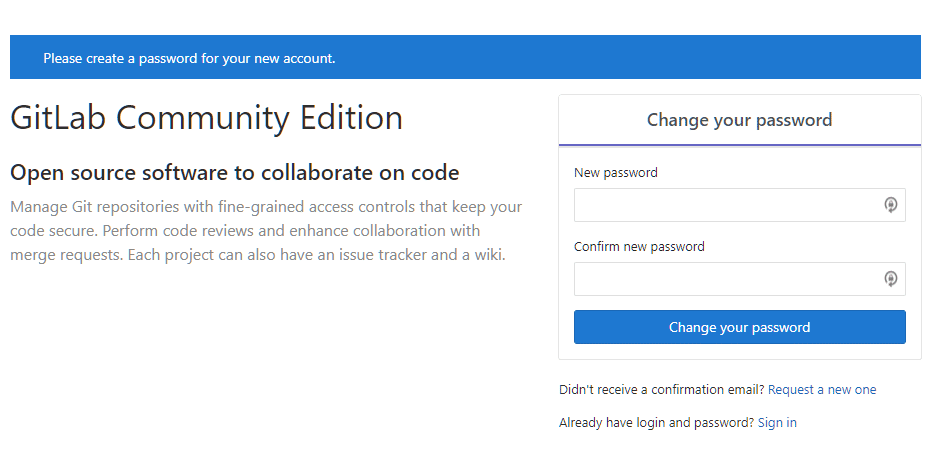
Task: Click the 'Please create a password' banner message
Action: (x=189, y=58)
